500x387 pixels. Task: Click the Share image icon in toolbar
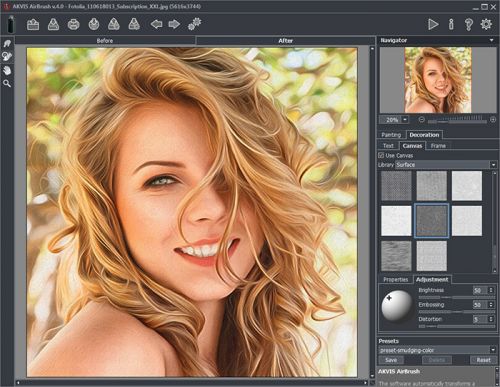tap(94, 24)
